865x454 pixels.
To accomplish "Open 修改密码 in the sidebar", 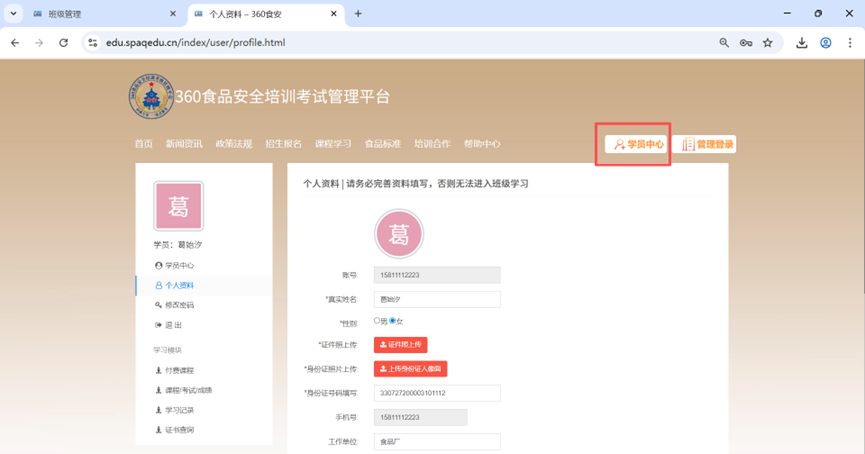I will [x=179, y=305].
